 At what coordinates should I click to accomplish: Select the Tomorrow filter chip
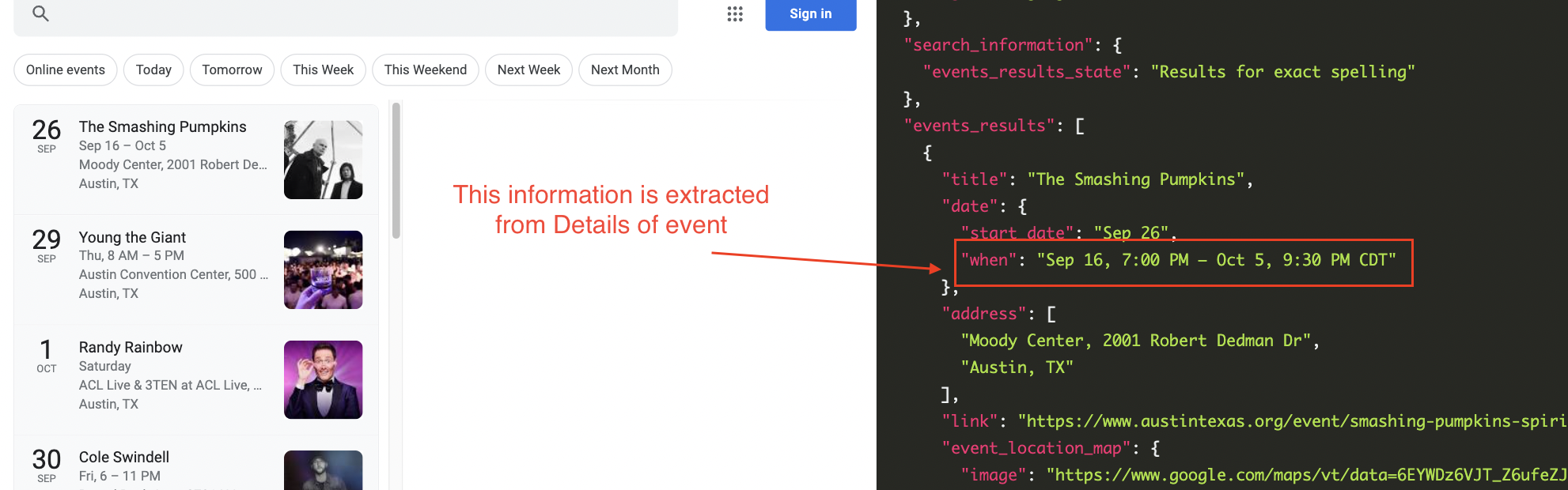click(232, 70)
